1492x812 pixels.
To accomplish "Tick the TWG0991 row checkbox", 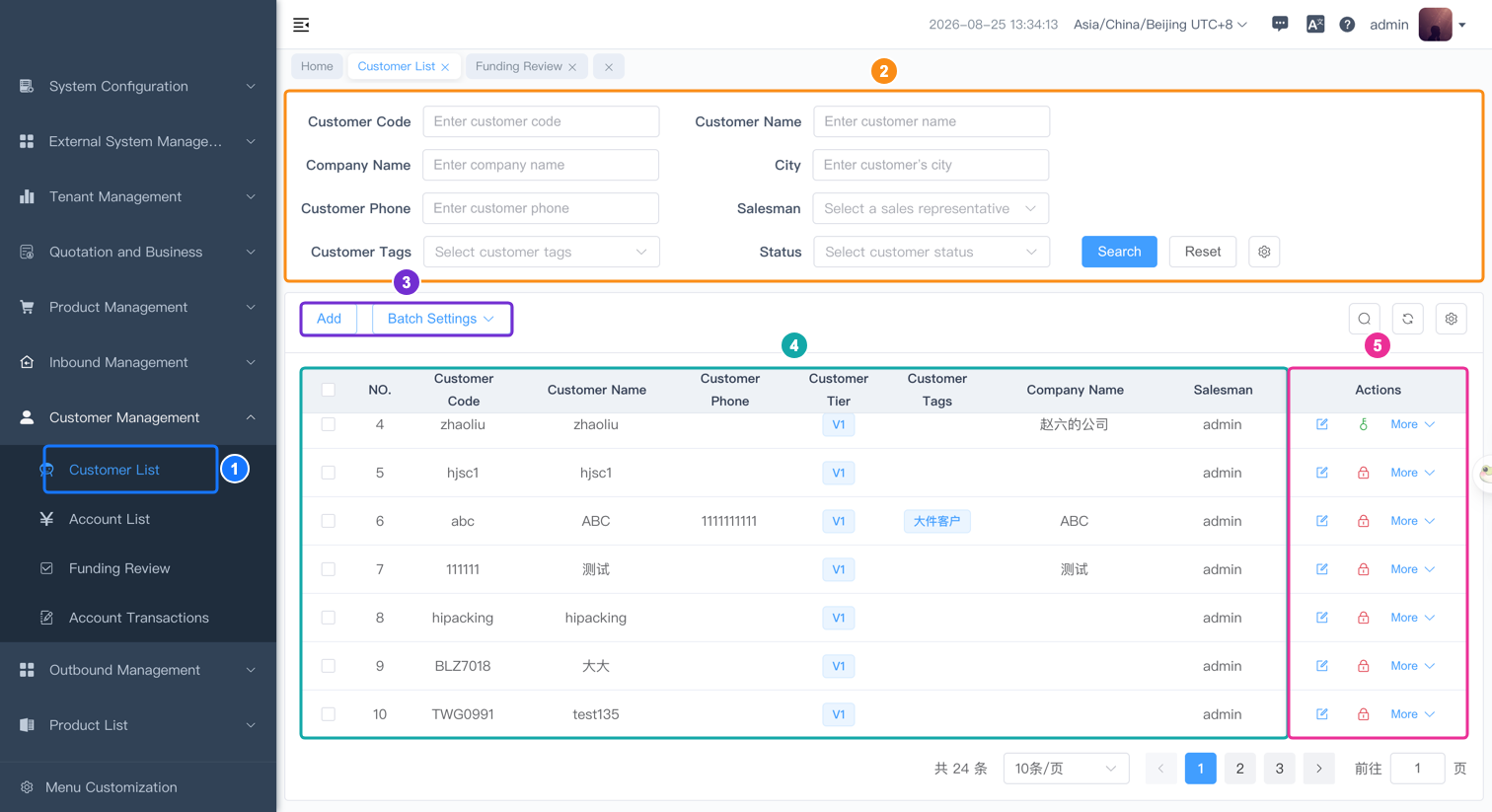I will tap(329, 714).
